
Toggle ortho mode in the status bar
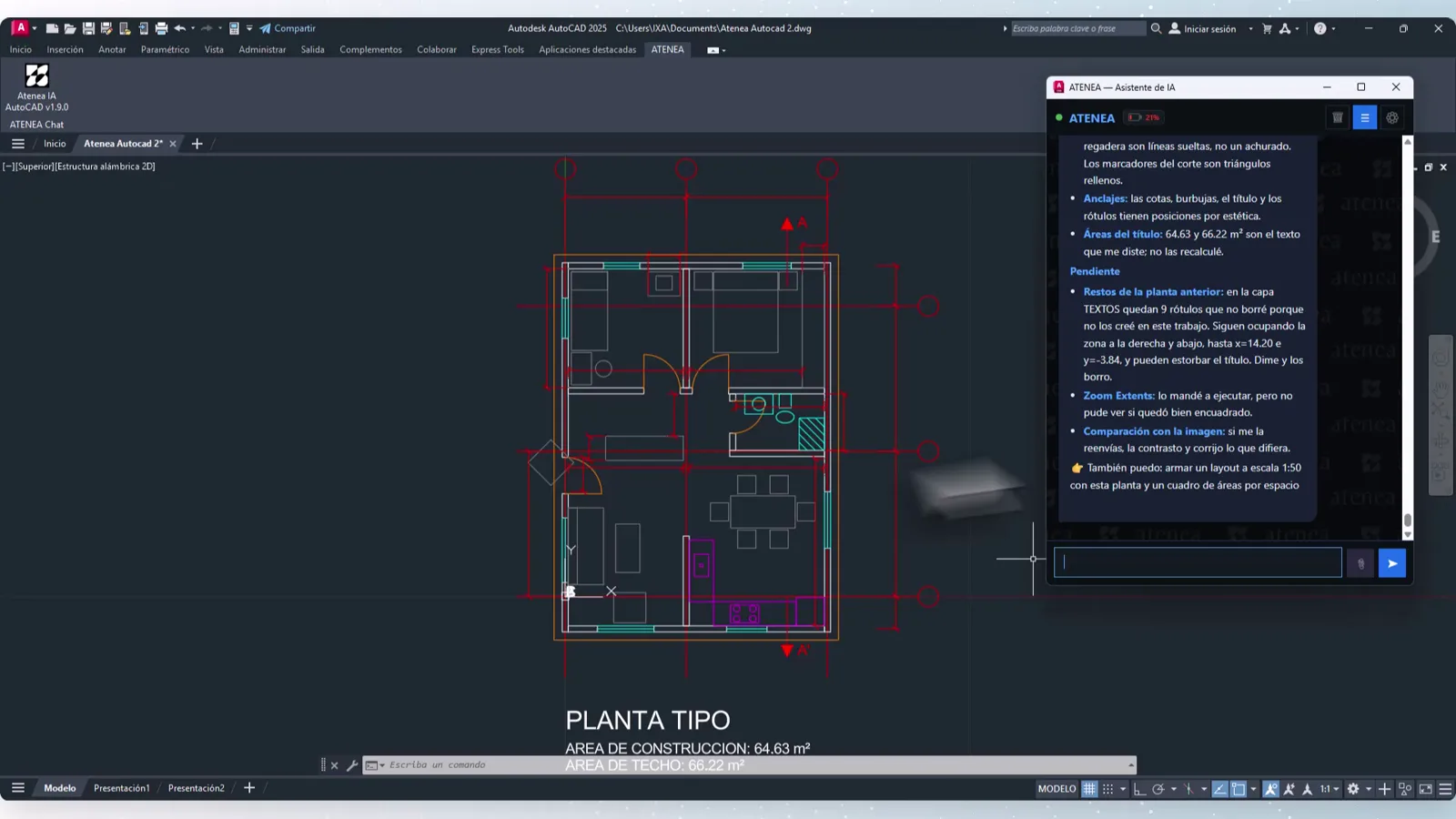click(x=1139, y=789)
